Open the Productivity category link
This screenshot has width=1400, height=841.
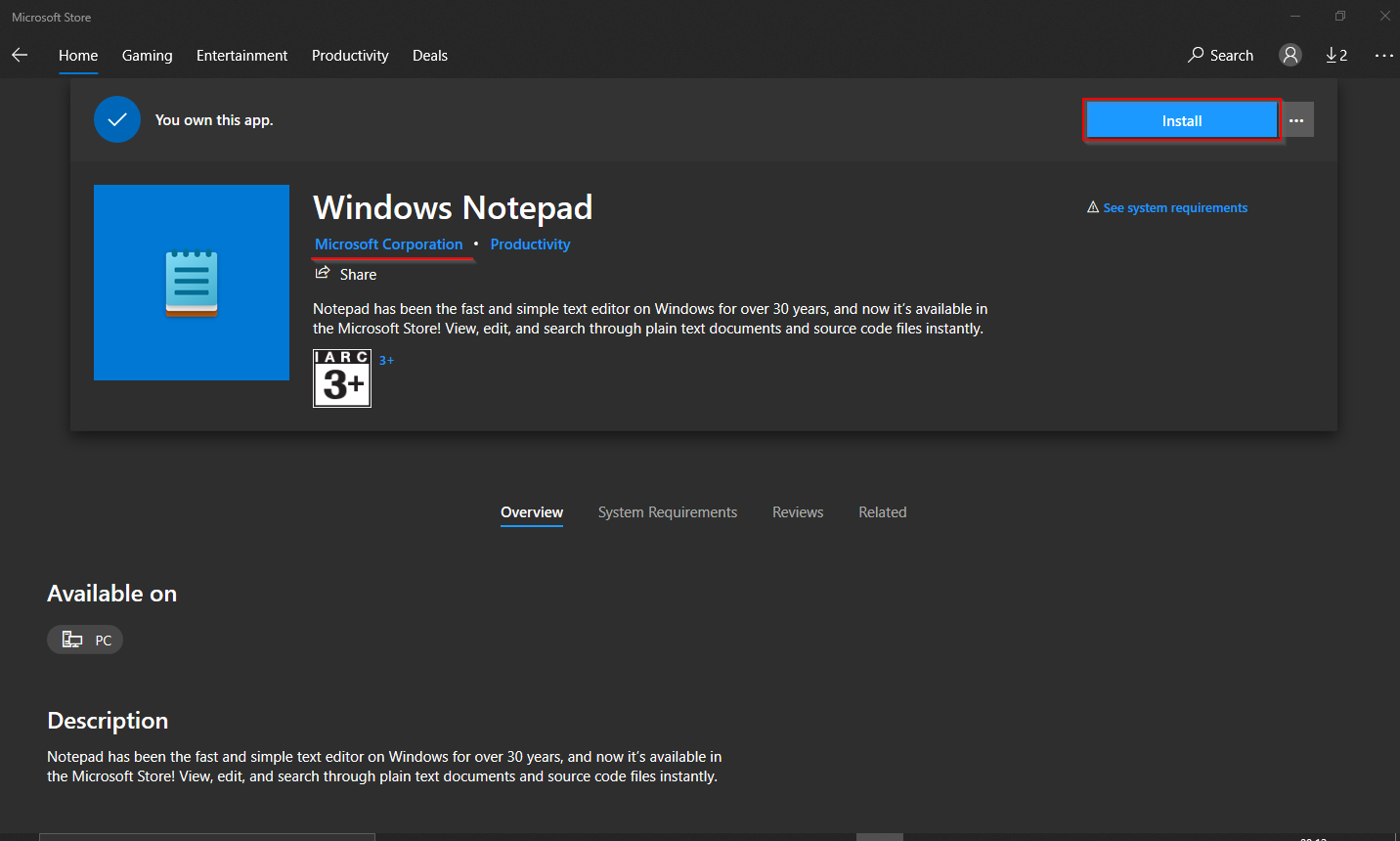(x=530, y=244)
